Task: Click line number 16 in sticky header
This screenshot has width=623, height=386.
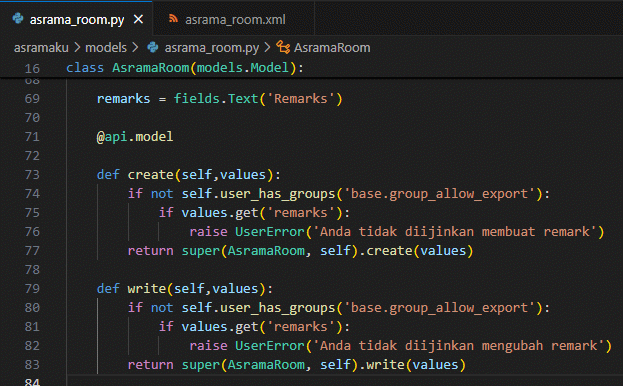Action: (x=32, y=68)
